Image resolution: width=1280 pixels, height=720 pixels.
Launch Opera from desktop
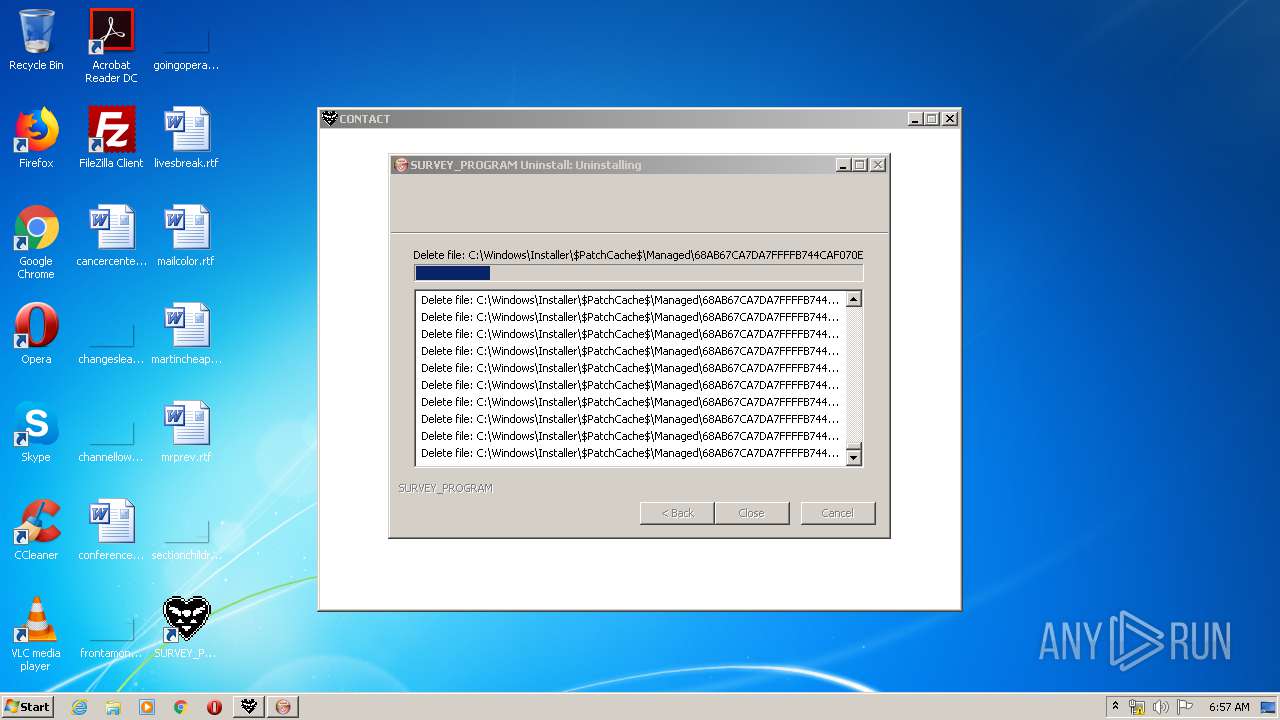pyautogui.click(x=36, y=334)
